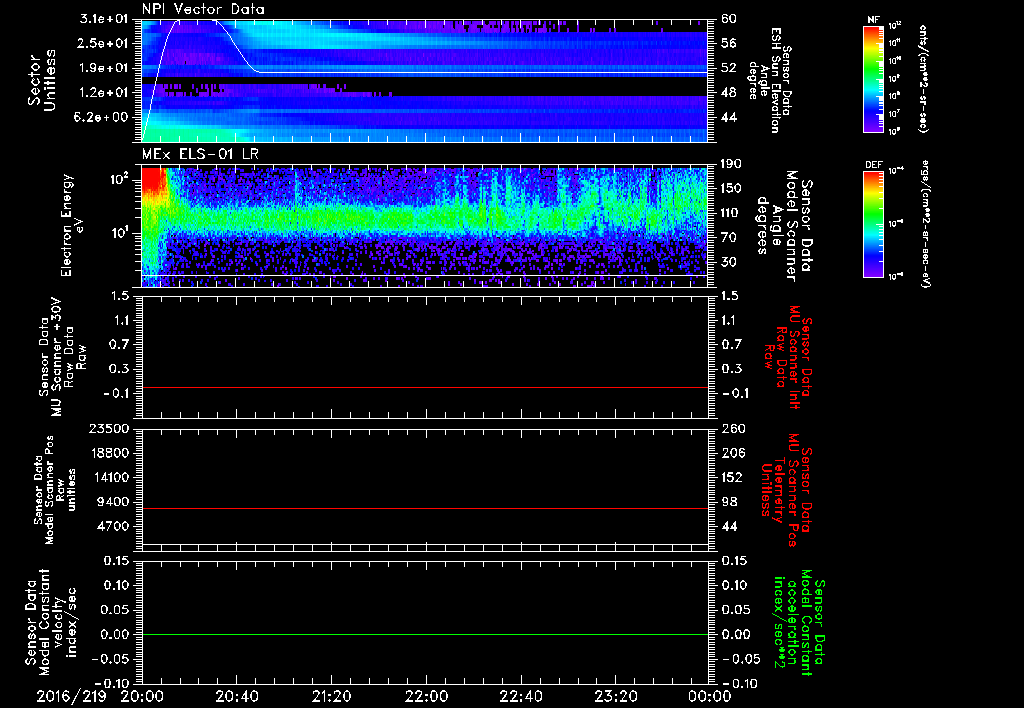Click the "60" sun elevation tick label

click(729, 19)
